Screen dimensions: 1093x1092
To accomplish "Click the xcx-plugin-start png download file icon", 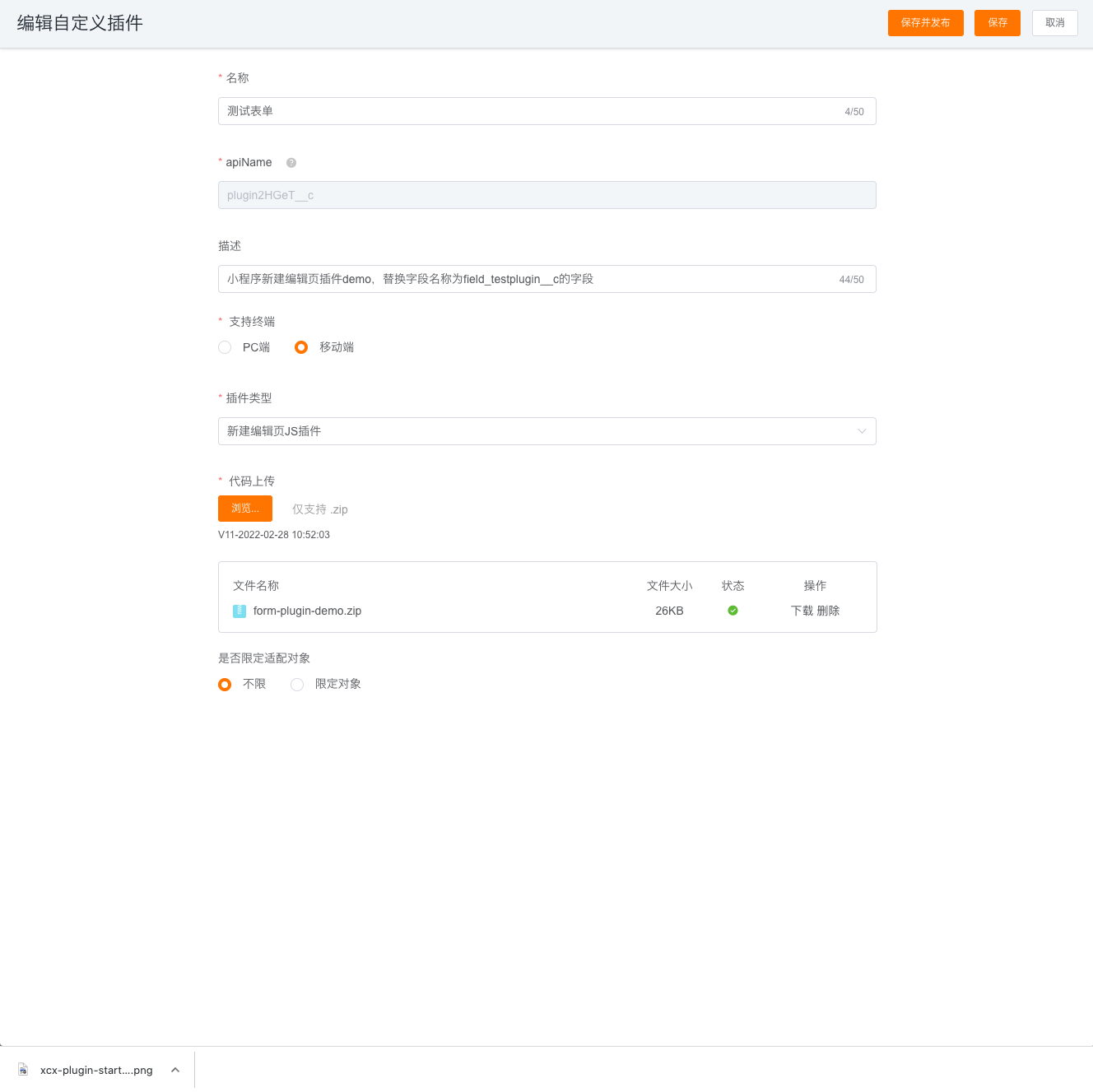I will [23, 1070].
